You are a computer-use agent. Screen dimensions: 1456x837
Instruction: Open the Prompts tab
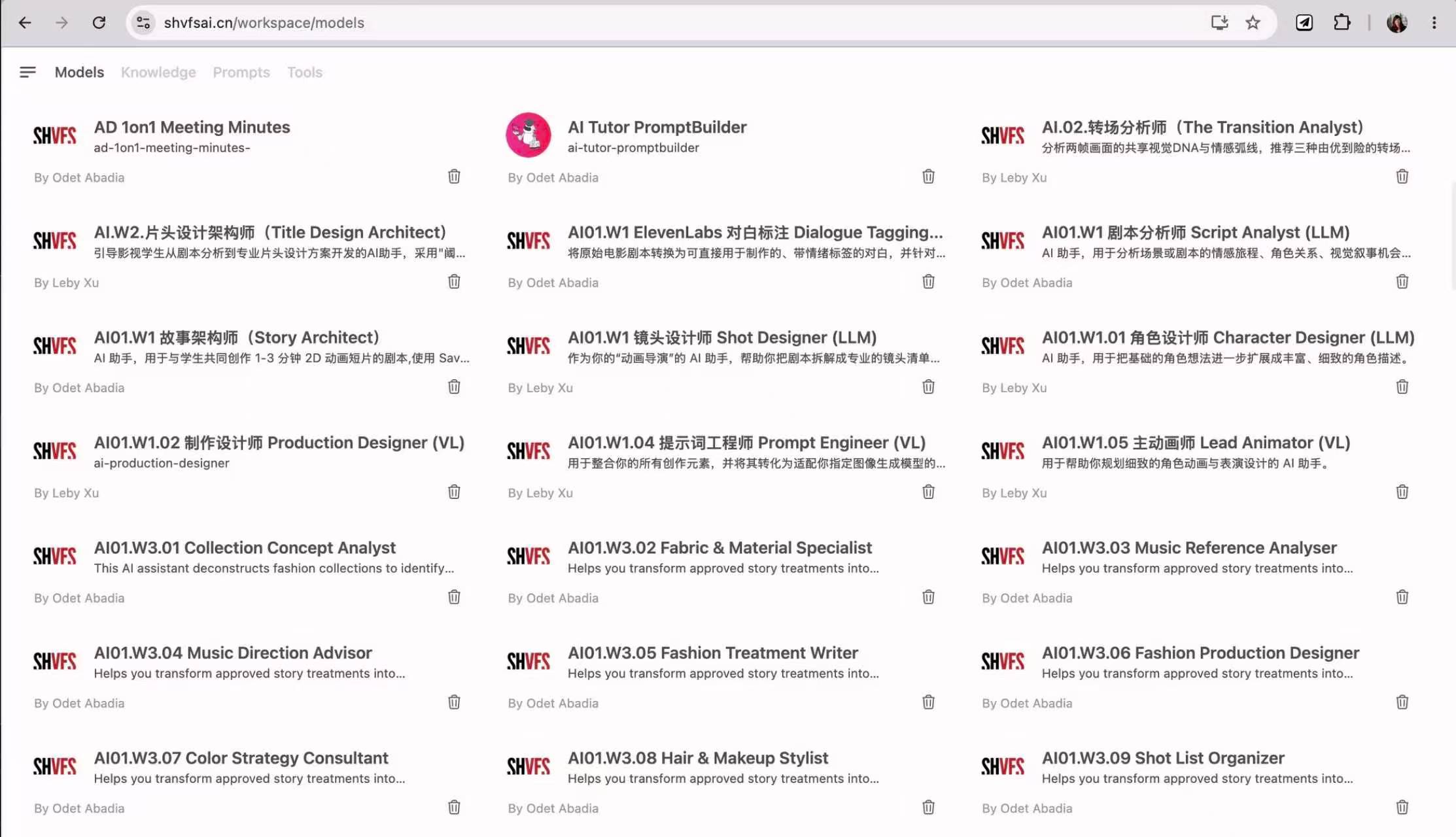241,72
